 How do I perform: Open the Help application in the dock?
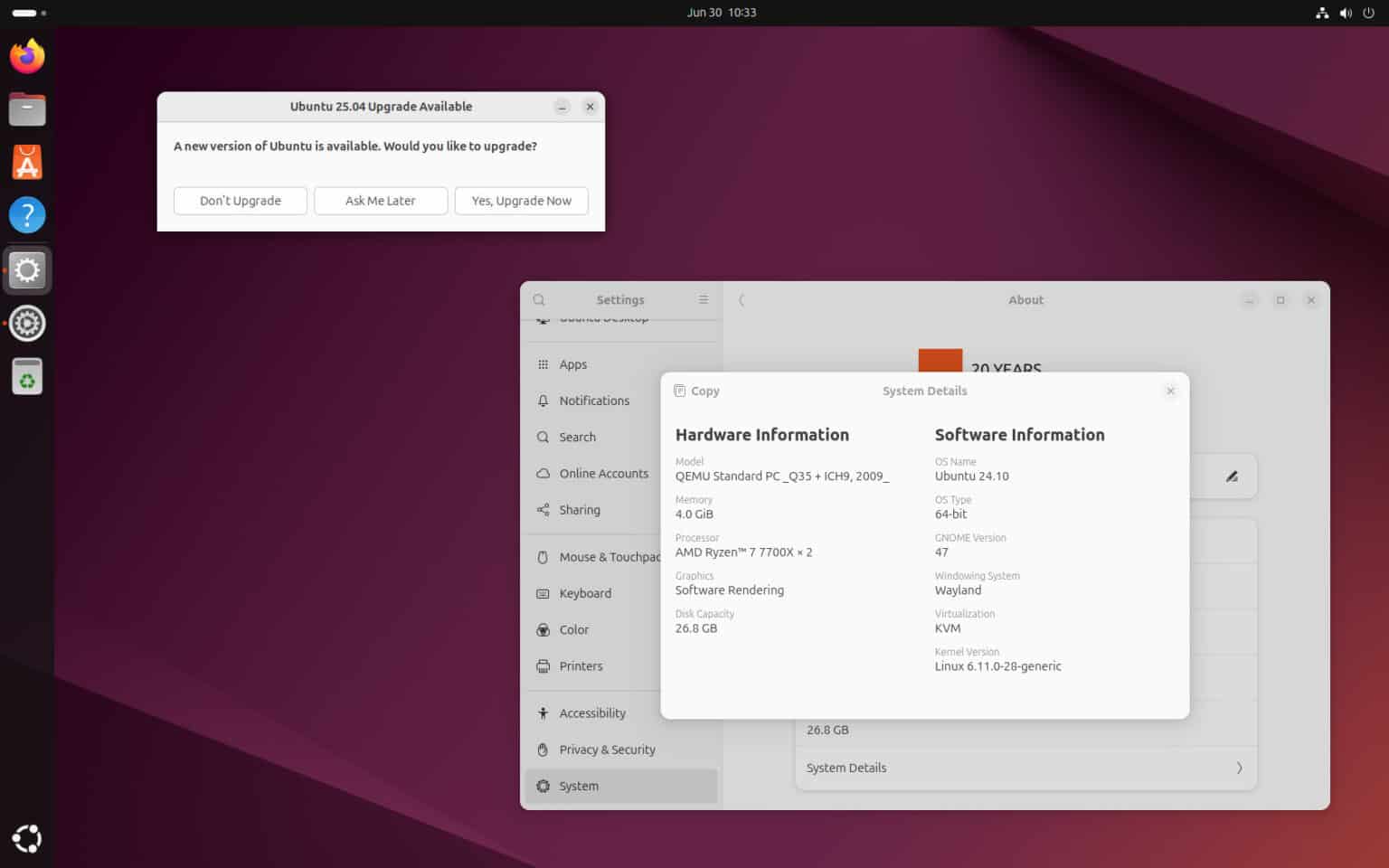[27, 215]
